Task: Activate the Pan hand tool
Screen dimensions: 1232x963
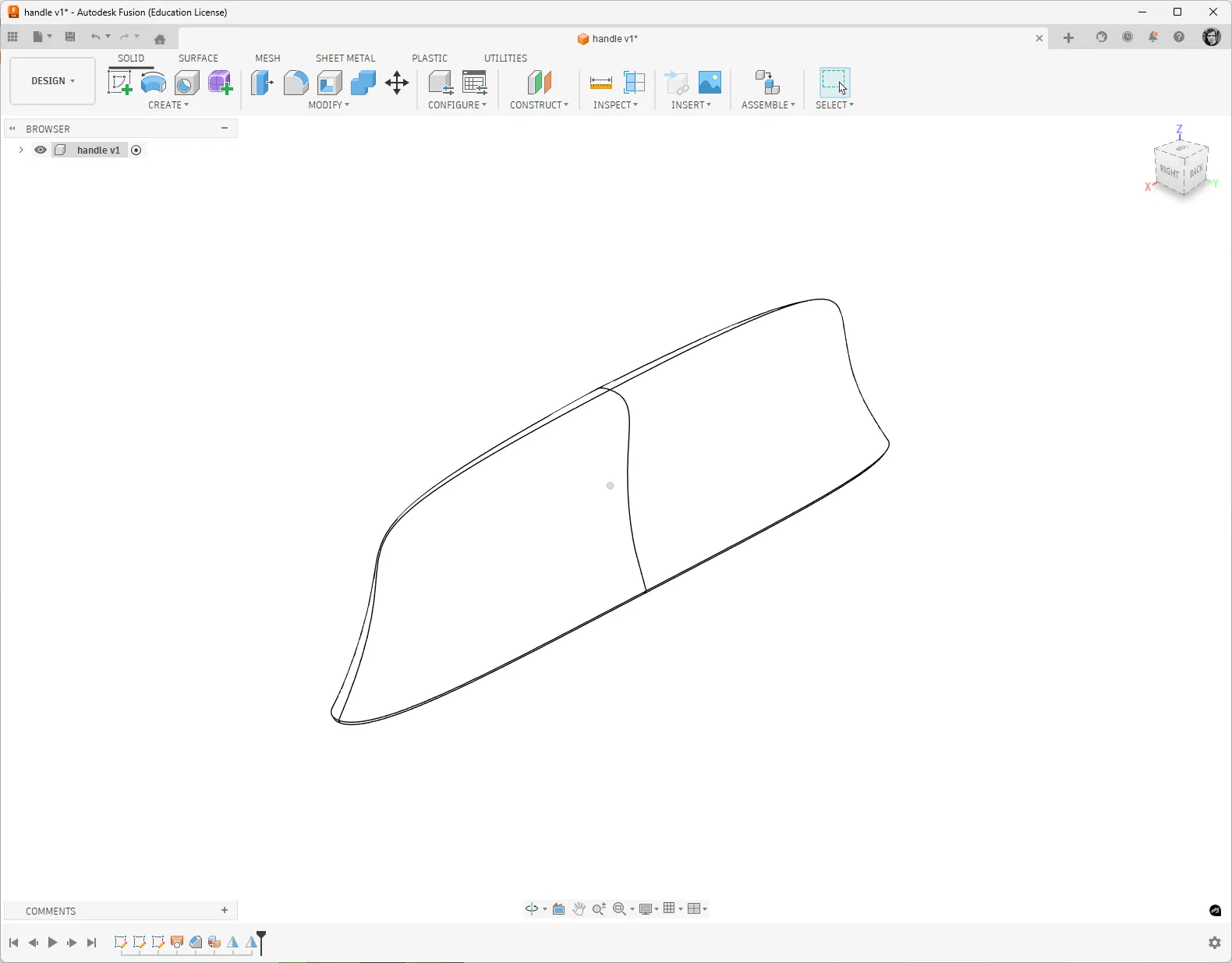Action: (x=579, y=909)
